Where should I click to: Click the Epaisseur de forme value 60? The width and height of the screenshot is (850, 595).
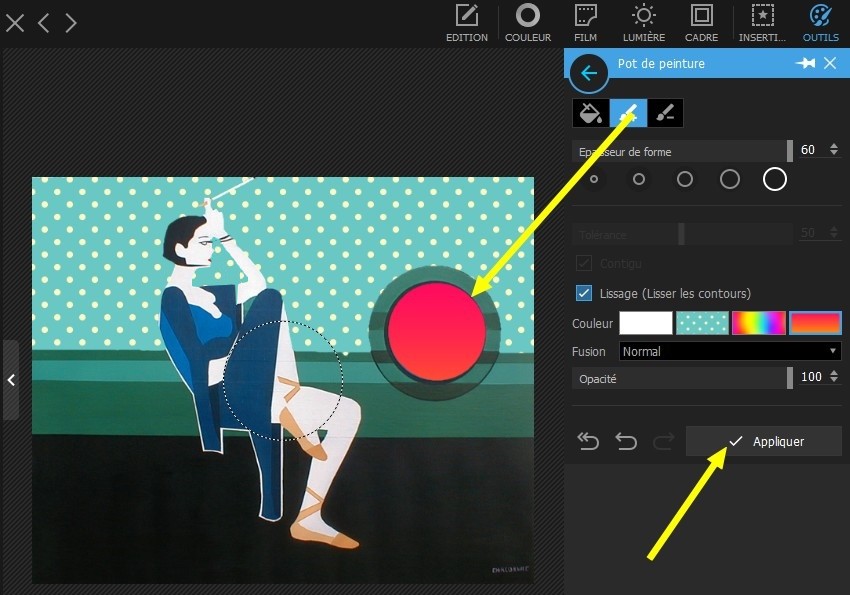(808, 150)
